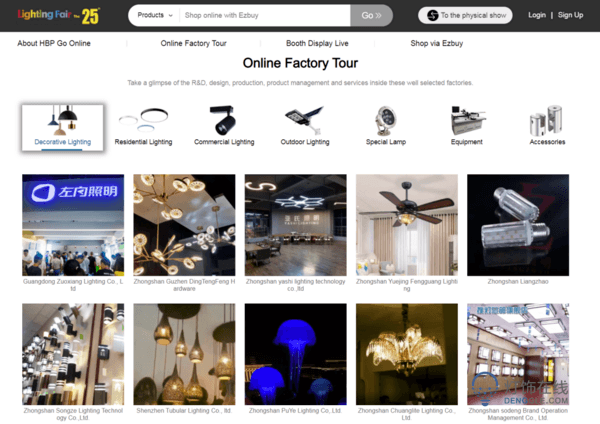Click the Lighting Fair 25 logo
The width and height of the screenshot is (600, 424).
(x=59, y=15)
